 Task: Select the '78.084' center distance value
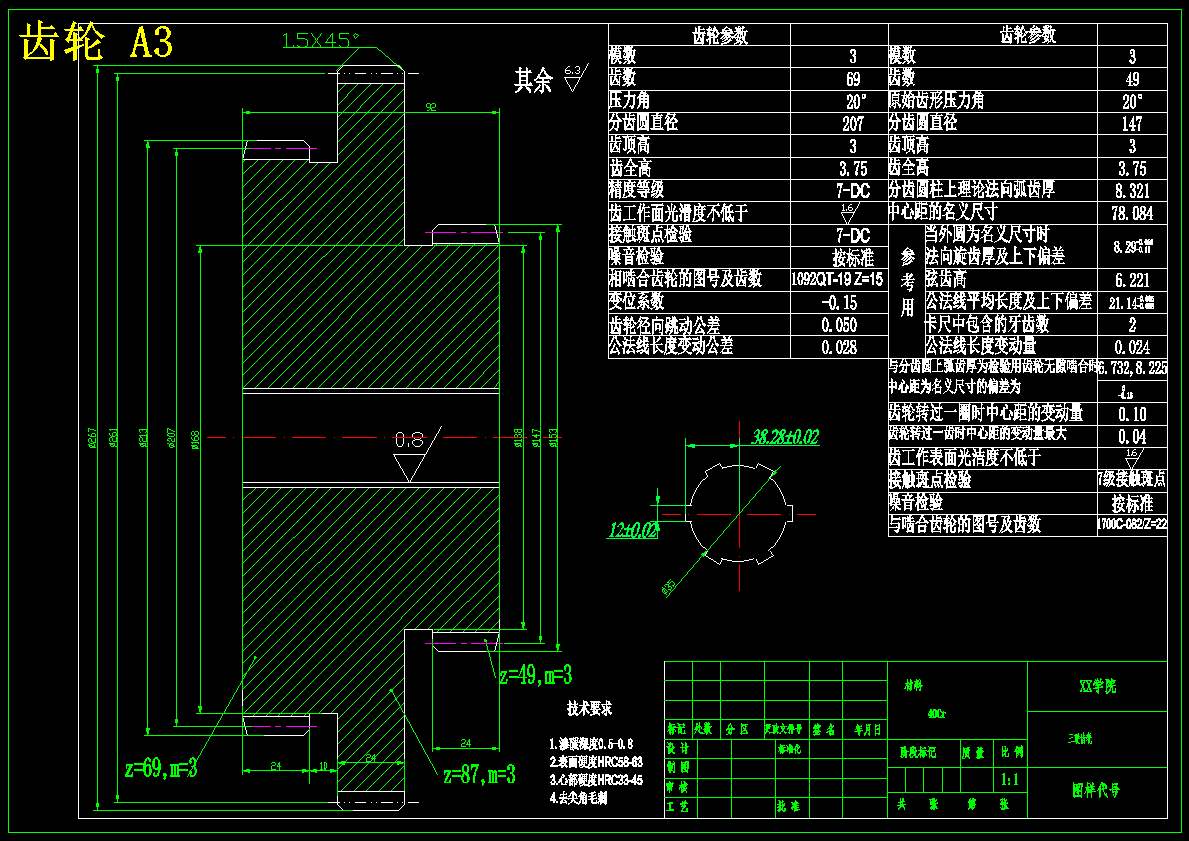(x=1131, y=213)
